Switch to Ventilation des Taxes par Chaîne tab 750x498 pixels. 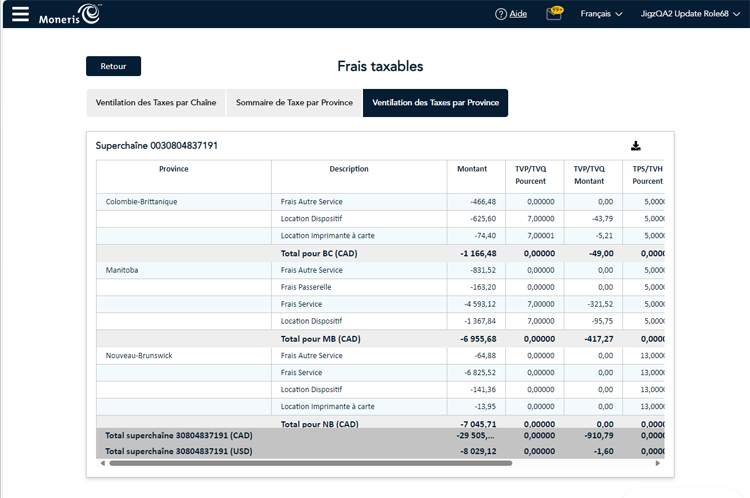click(x=155, y=103)
